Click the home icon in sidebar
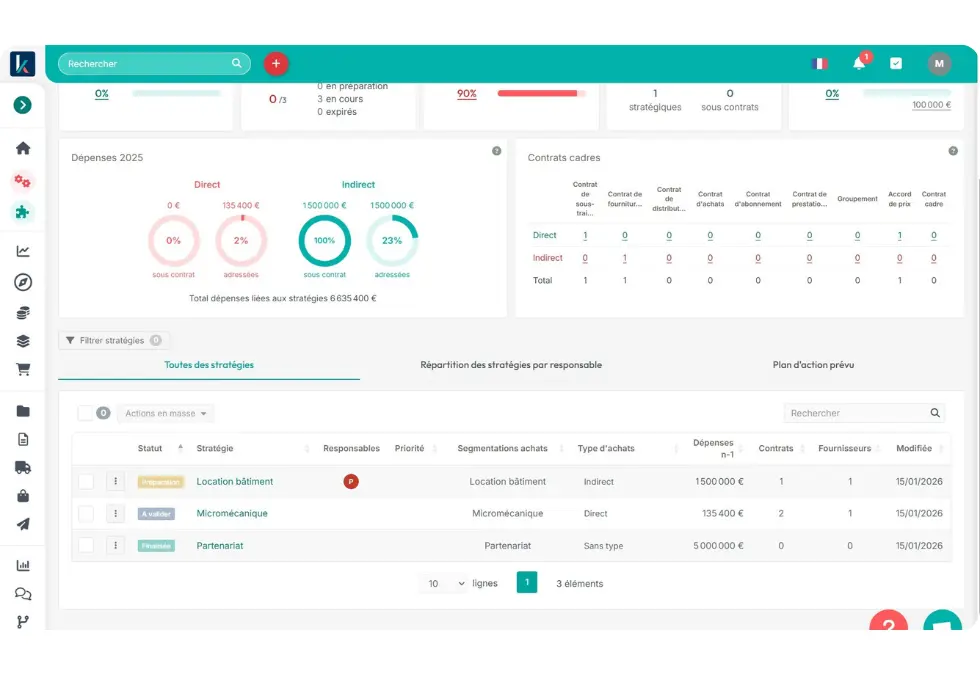Screen dimensions: 980x700 (x=23, y=148)
